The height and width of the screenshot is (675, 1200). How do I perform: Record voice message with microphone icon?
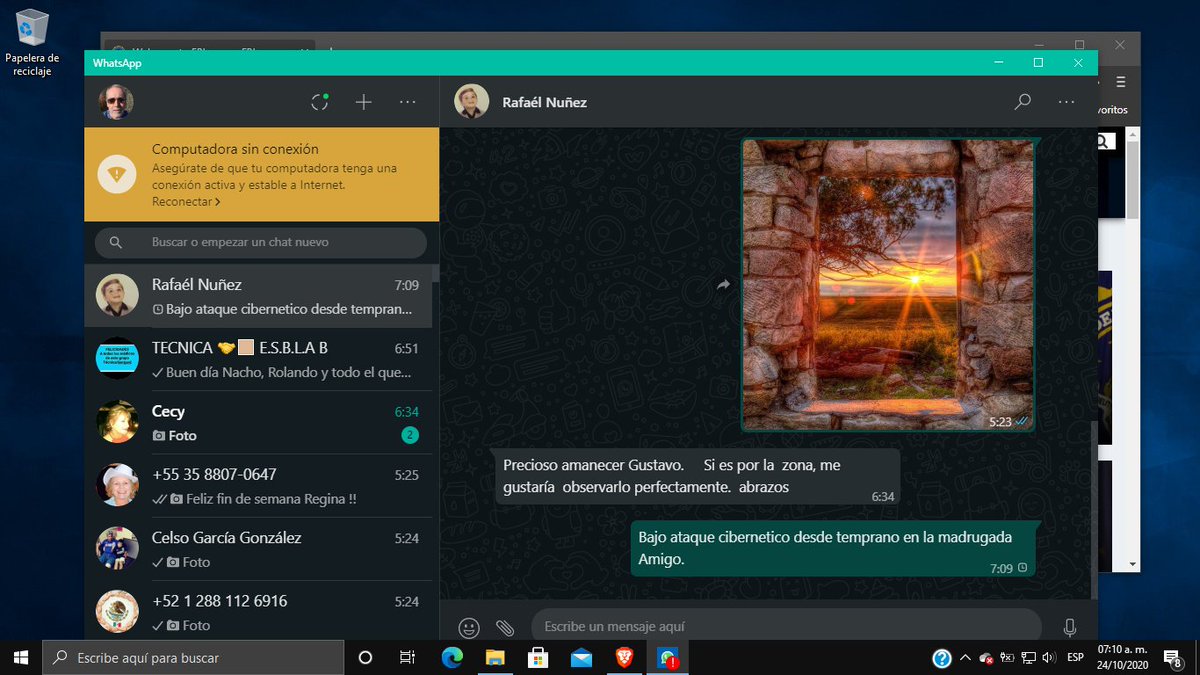click(x=1070, y=627)
